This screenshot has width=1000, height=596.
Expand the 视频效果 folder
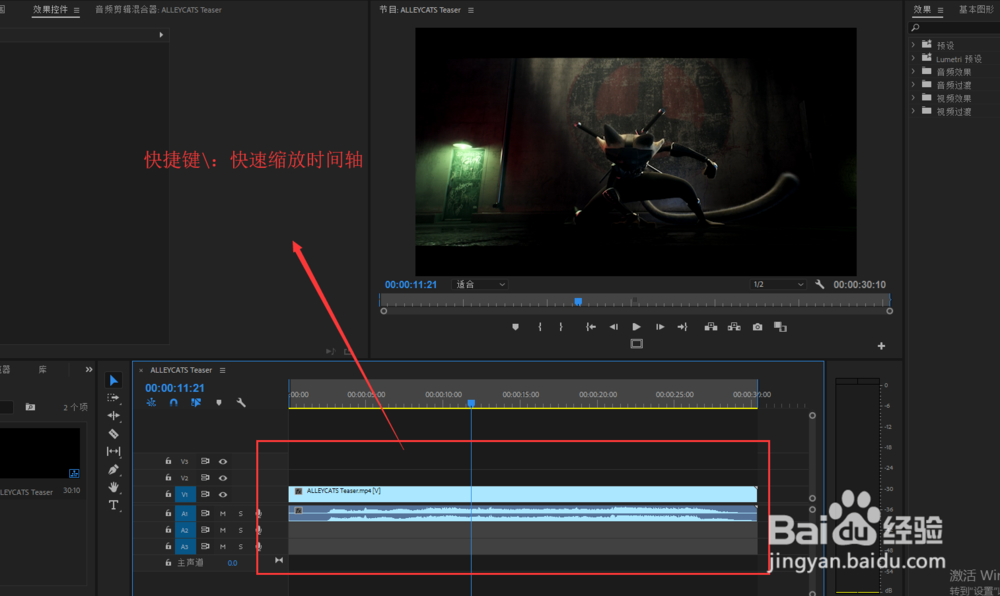[913, 98]
